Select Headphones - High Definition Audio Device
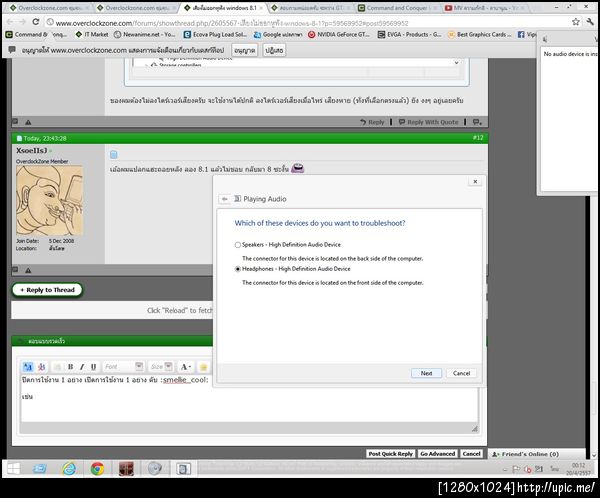This screenshot has width=600, height=498. [238, 269]
